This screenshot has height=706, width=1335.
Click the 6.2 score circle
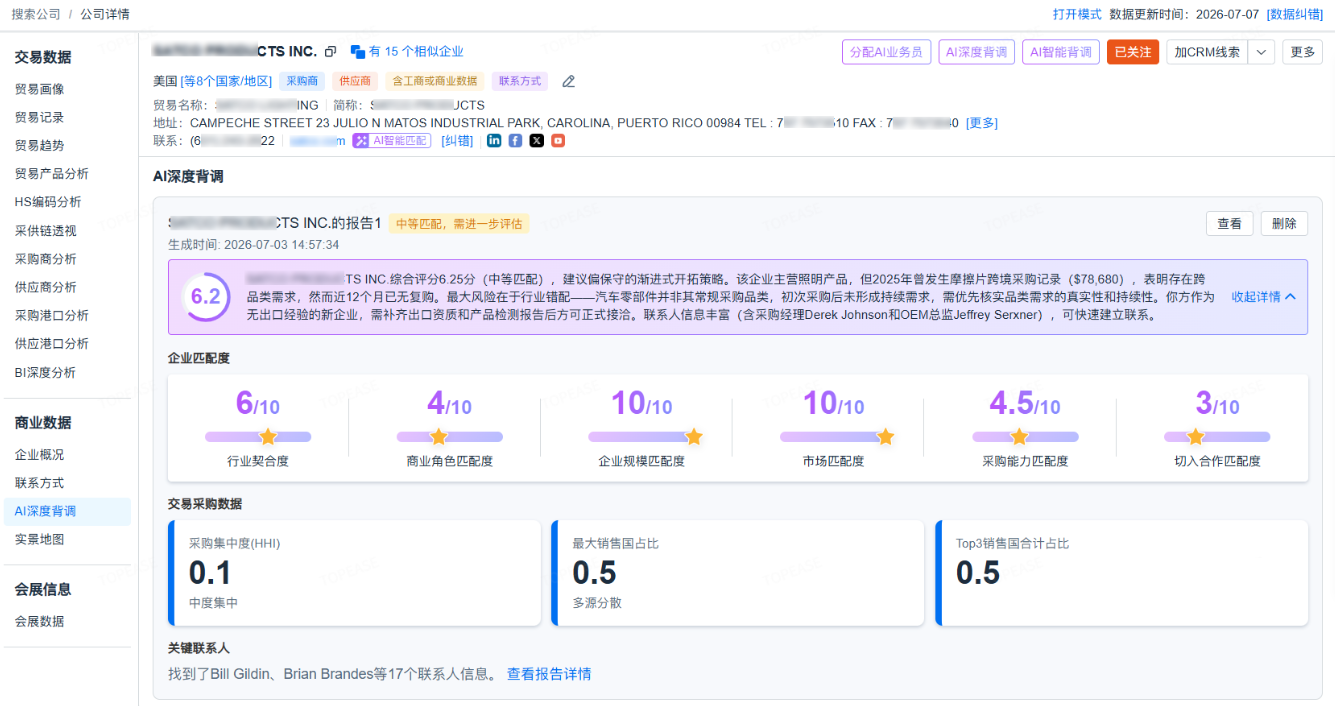(206, 297)
